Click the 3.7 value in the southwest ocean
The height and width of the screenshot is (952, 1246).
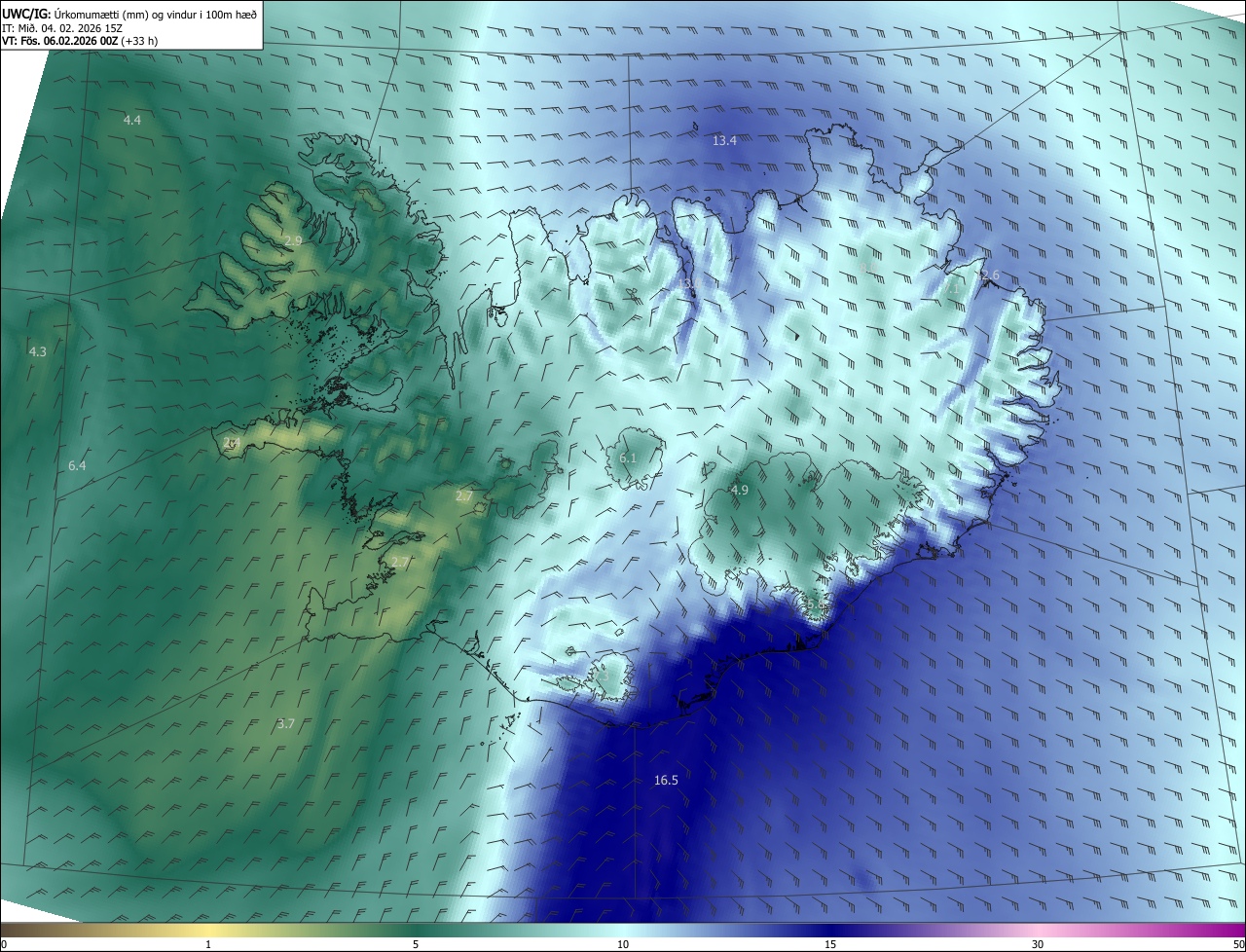pyautogui.click(x=285, y=723)
